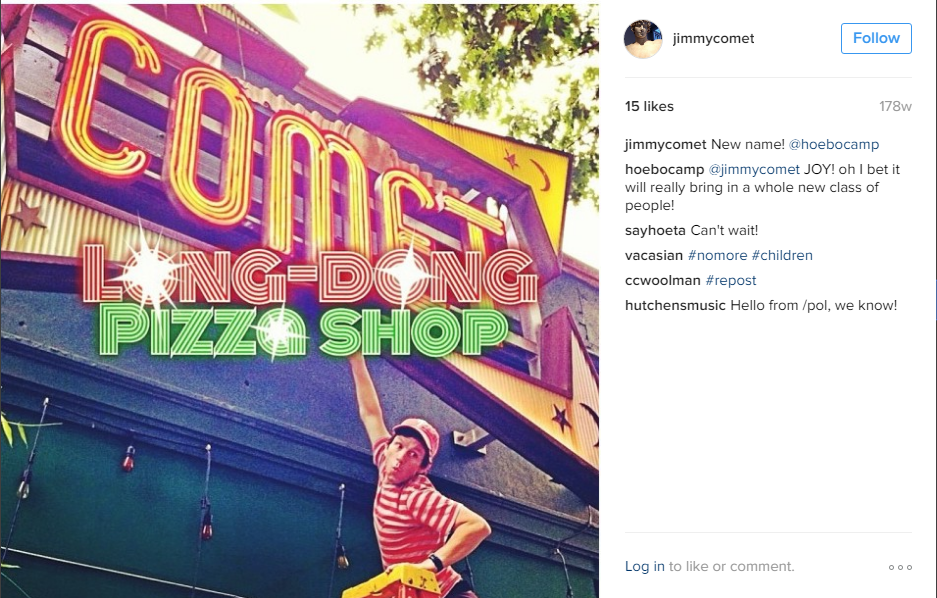Visit hoebocamp commenter profile
Image resolution: width=937 pixels, height=598 pixels.
pyautogui.click(x=664, y=169)
